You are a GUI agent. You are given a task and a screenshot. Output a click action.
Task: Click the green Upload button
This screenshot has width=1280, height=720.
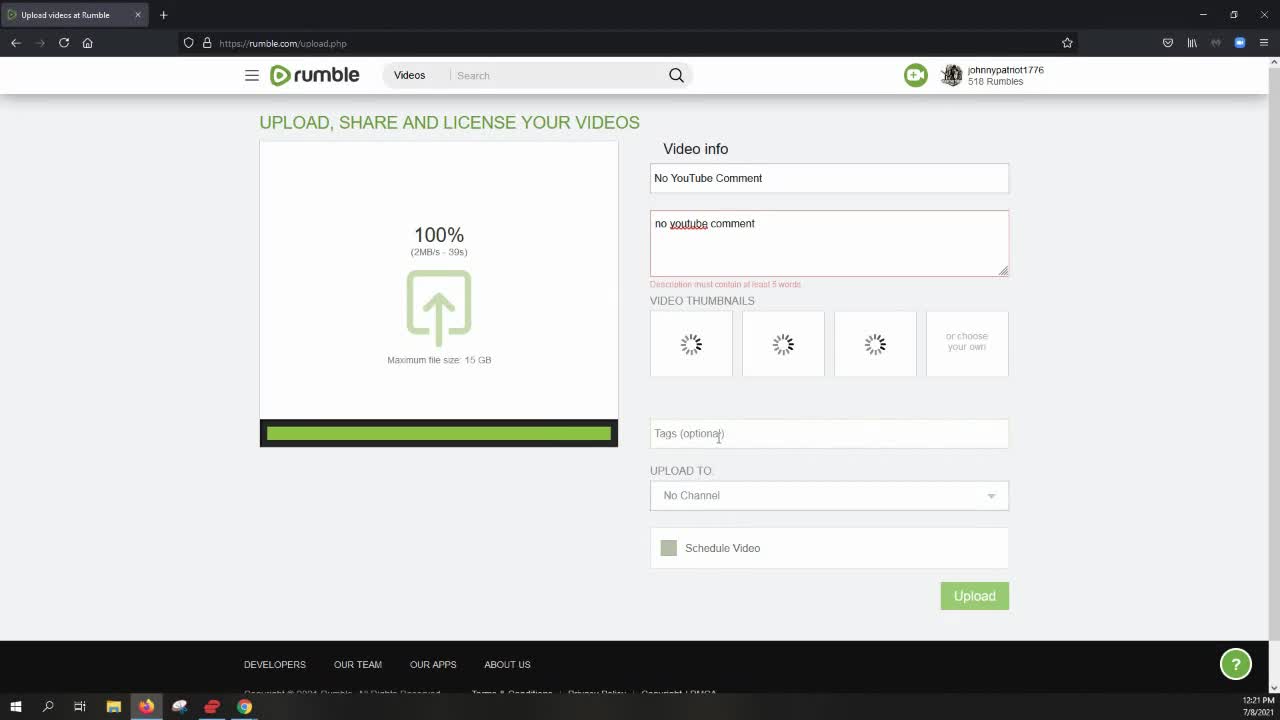coord(974,596)
